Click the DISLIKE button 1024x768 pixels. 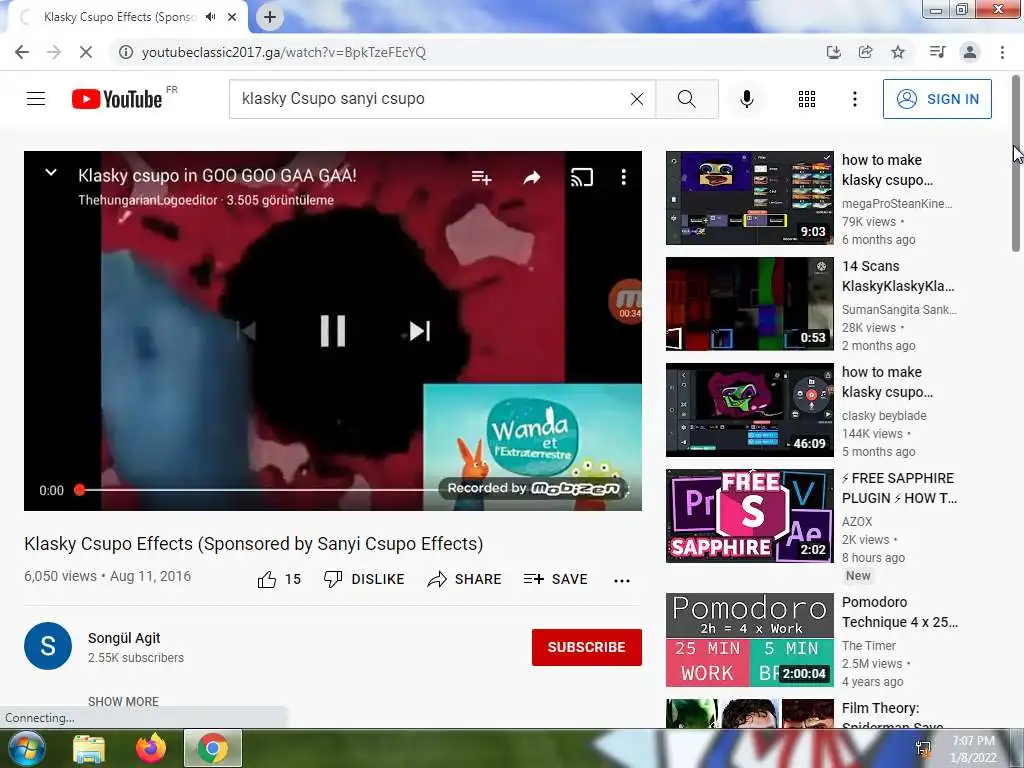click(x=364, y=579)
